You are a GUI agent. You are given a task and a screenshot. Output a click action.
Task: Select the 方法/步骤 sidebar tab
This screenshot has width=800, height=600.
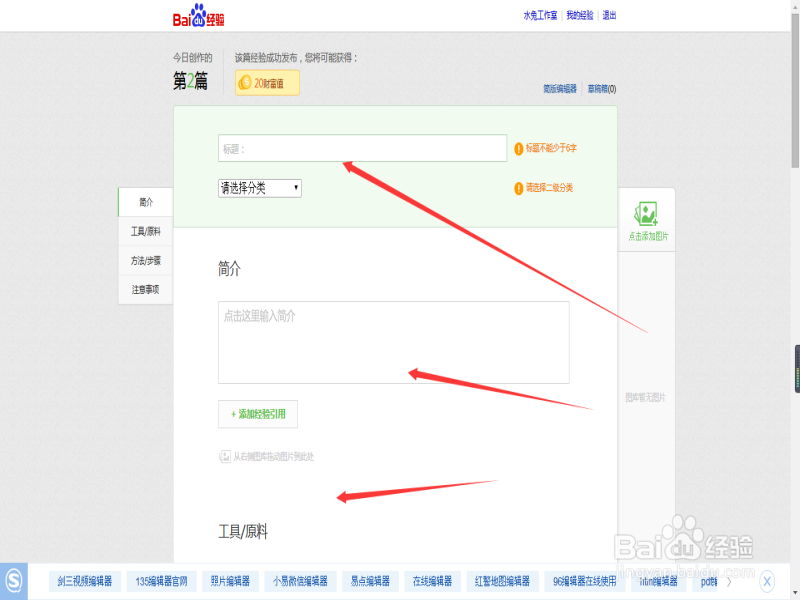tap(146, 261)
